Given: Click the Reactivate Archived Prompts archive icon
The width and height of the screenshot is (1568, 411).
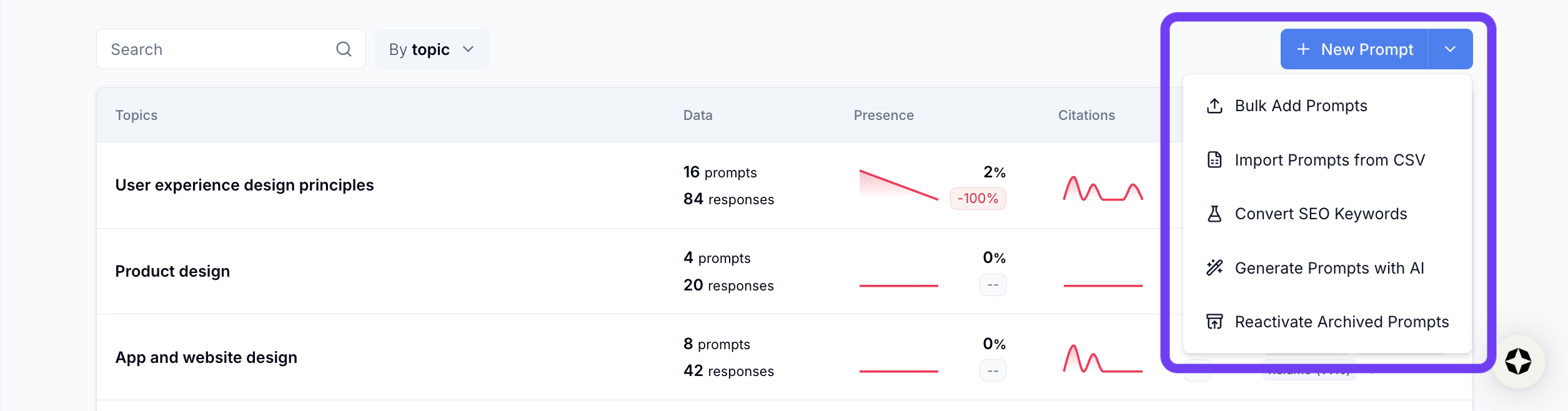Looking at the screenshot, I should [1214, 322].
